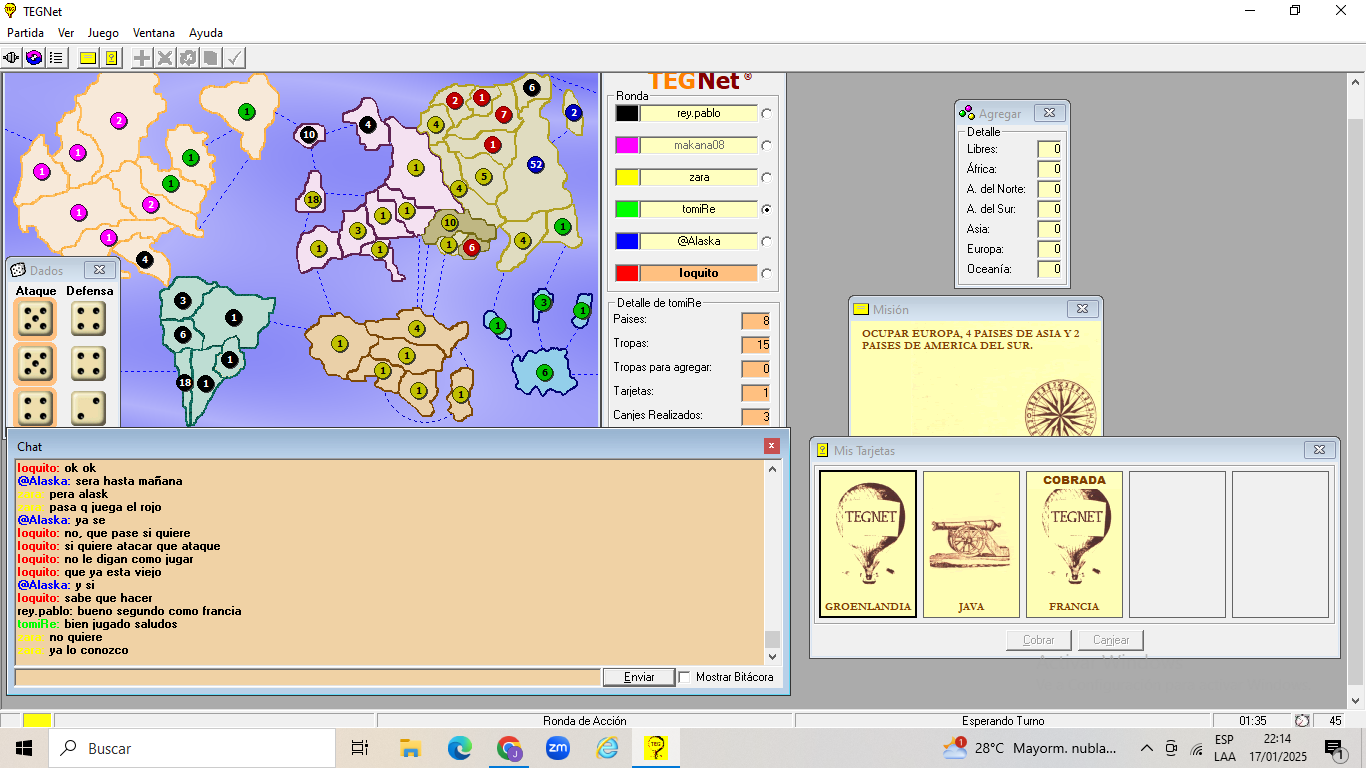Show hidden system tray icons chevron
The width and height of the screenshot is (1366, 768).
pos(1146,748)
